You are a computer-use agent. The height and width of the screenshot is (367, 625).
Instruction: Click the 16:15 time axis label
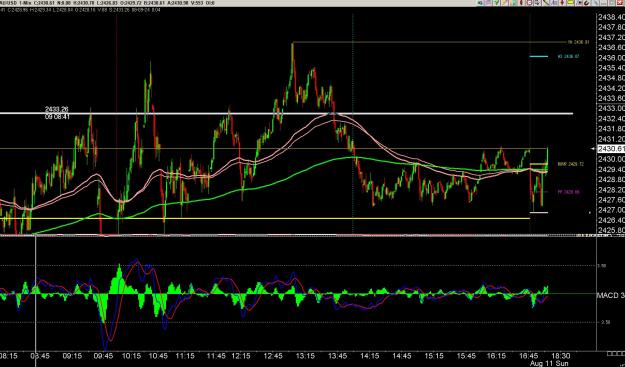[x=497, y=356]
